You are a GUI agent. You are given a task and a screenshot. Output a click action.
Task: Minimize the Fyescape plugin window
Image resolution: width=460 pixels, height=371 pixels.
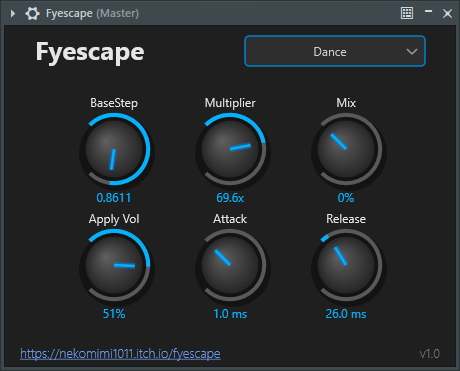pos(428,12)
